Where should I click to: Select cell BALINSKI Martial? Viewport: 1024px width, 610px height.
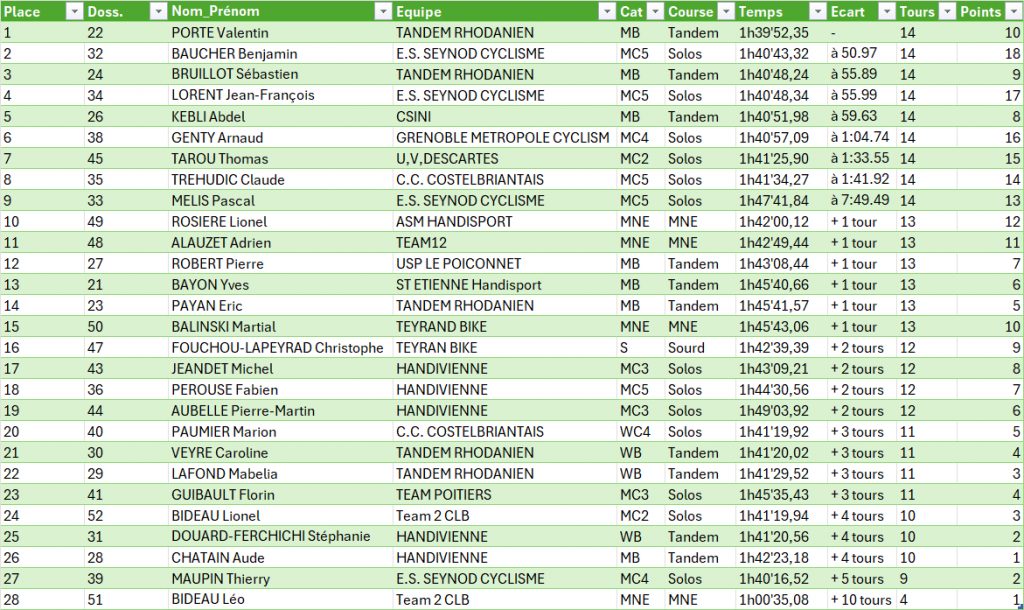pyautogui.click(x=281, y=327)
